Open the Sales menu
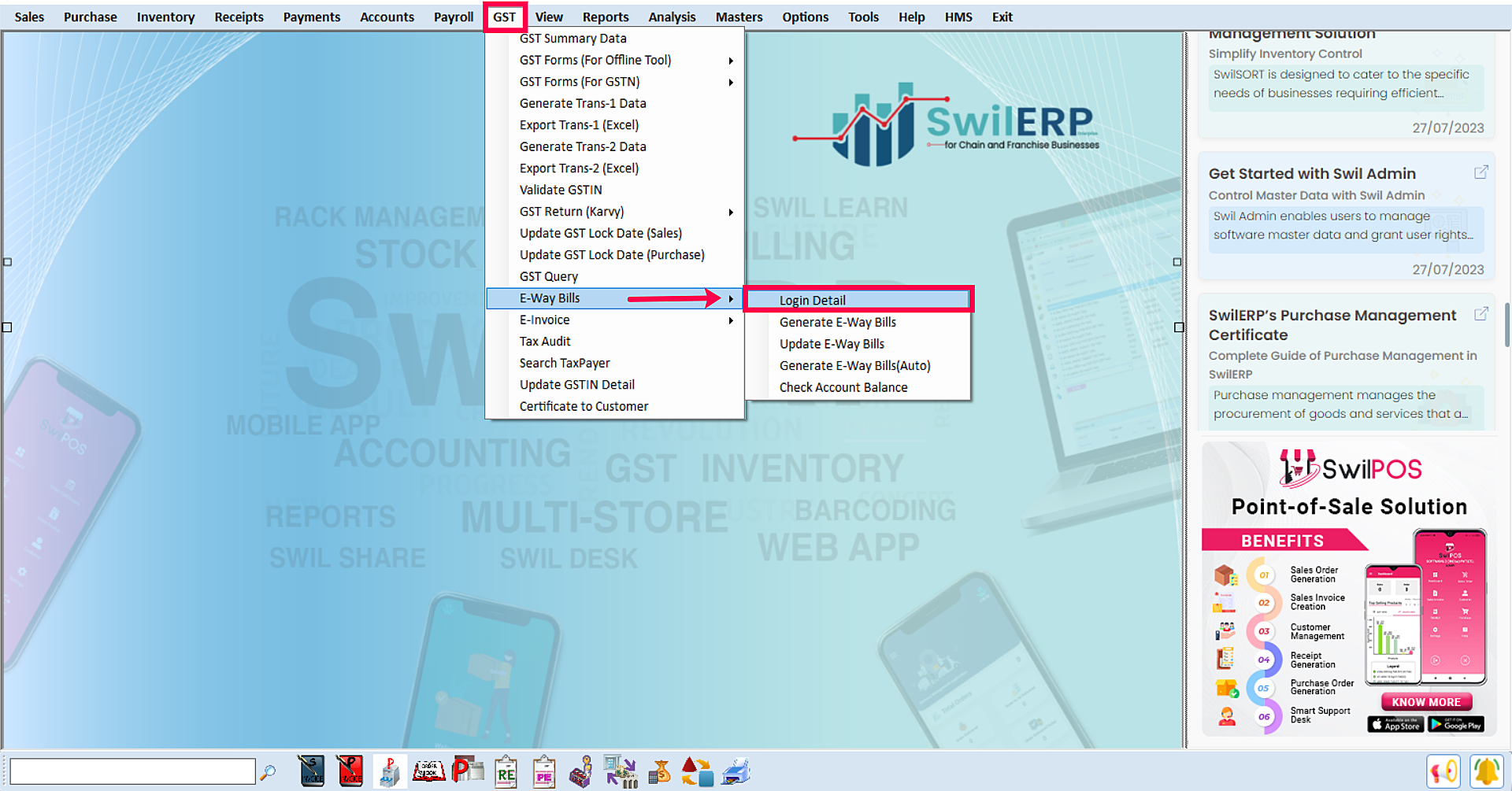Screen dimensions: 1512x791 click(x=29, y=17)
